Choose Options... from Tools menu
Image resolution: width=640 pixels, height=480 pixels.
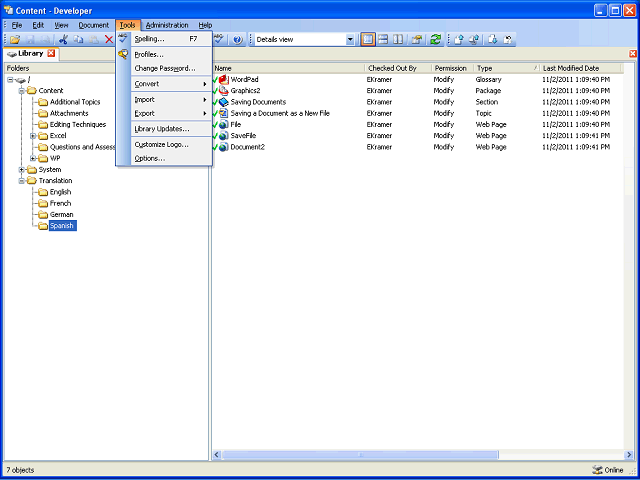pyautogui.click(x=164, y=158)
